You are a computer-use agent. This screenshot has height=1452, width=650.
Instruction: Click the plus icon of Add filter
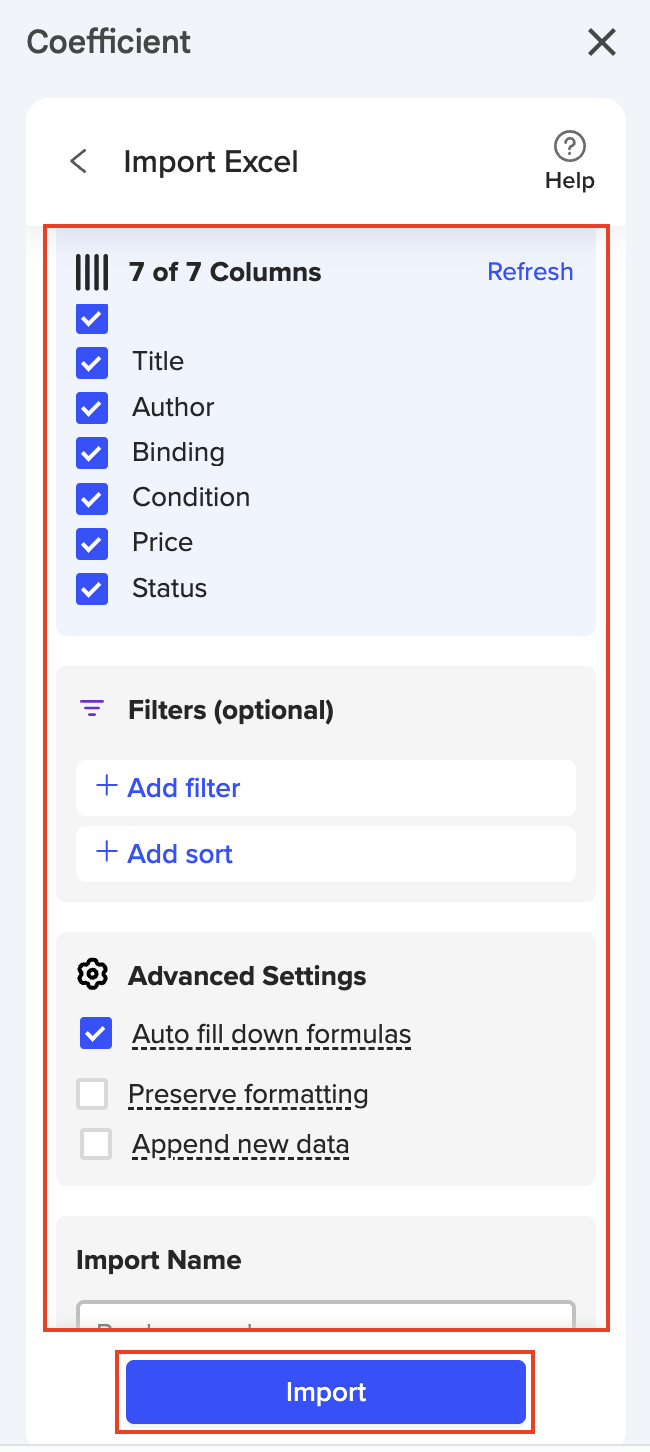click(106, 787)
